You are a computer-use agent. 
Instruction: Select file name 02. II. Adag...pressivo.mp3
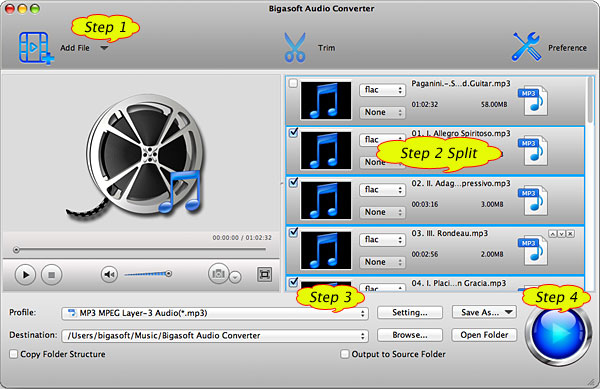point(461,184)
